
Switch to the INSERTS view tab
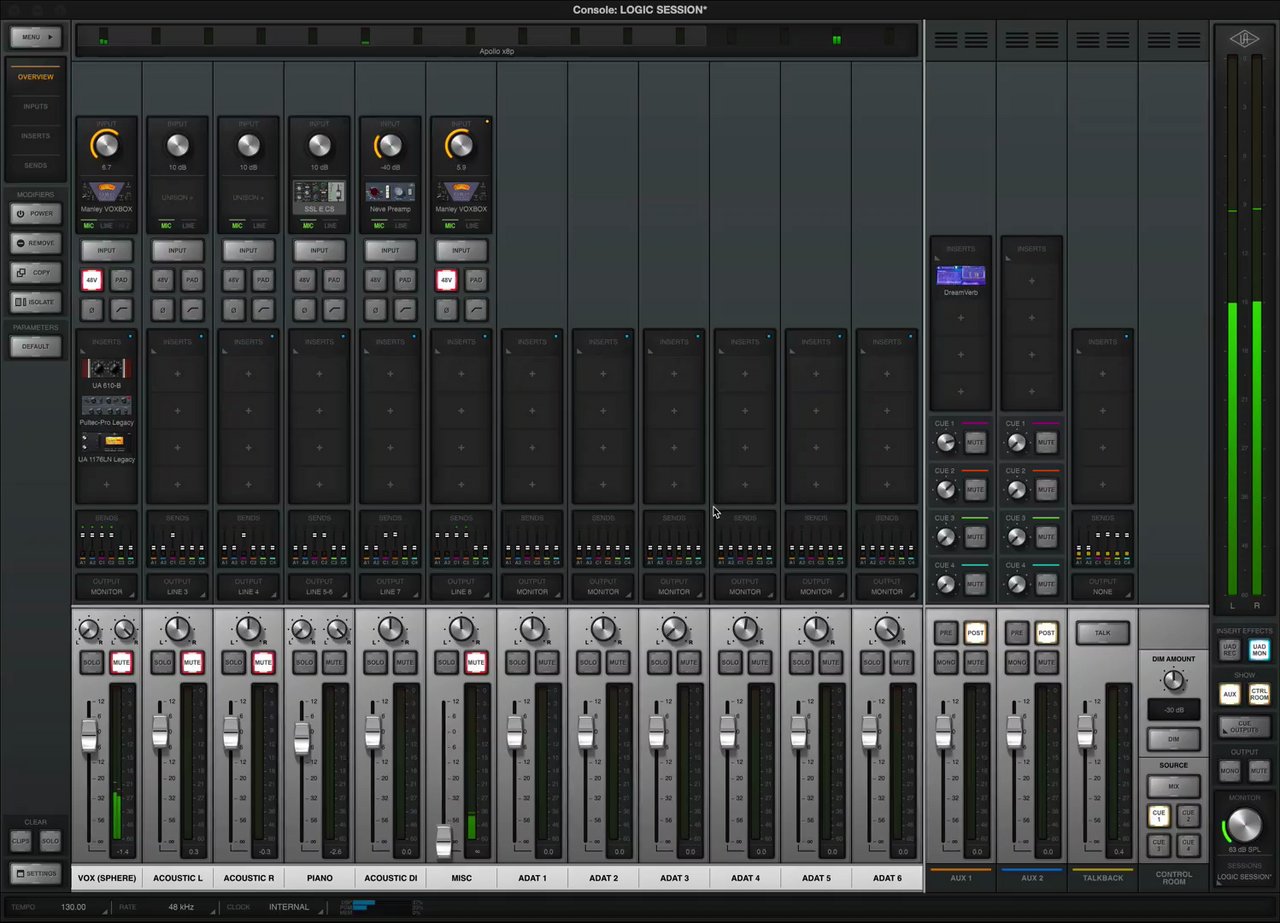coord(35,136)
